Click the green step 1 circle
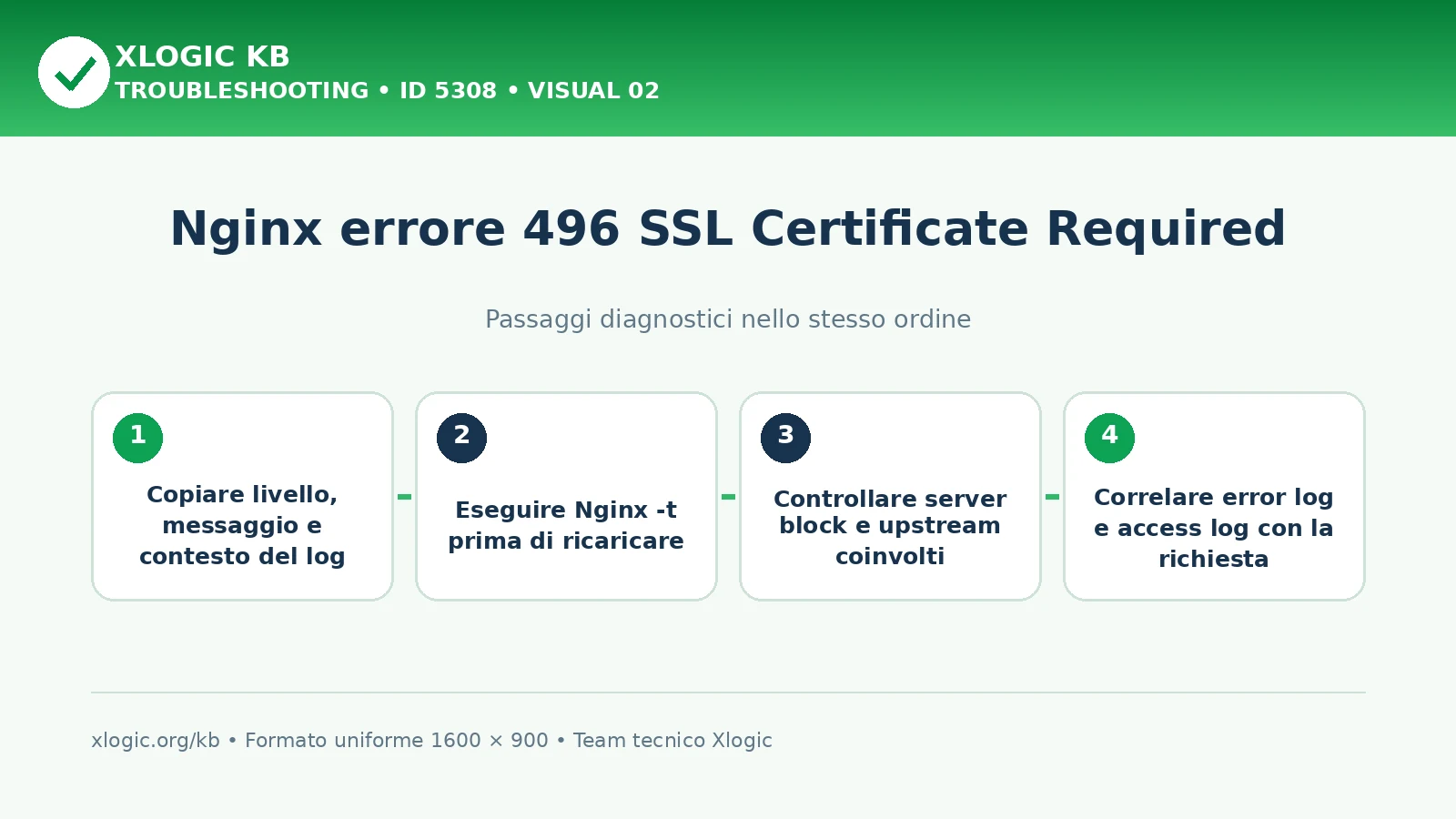This screenshot has height=819, width=1456. click(138, 438)
